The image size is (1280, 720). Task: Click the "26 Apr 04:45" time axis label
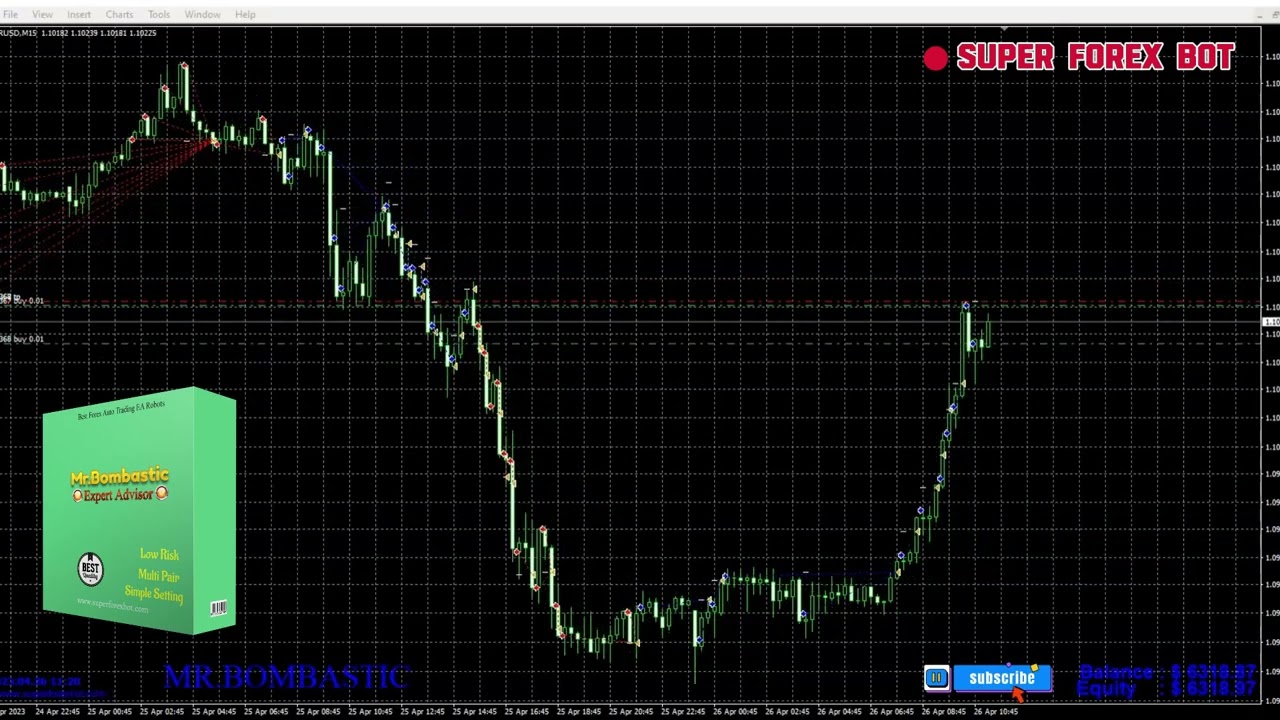click(837, 712)
